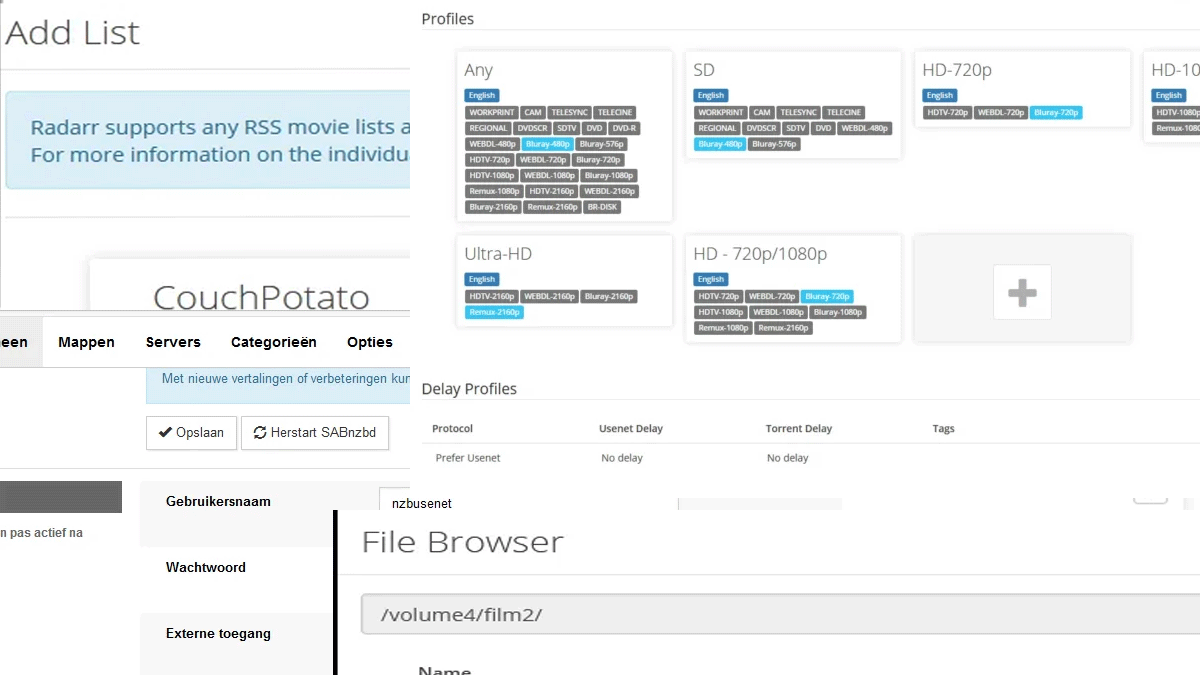Viewport: 1200px width, 675px height.
Task: Open the Servers tab
Action: click(x=173, y=342)
